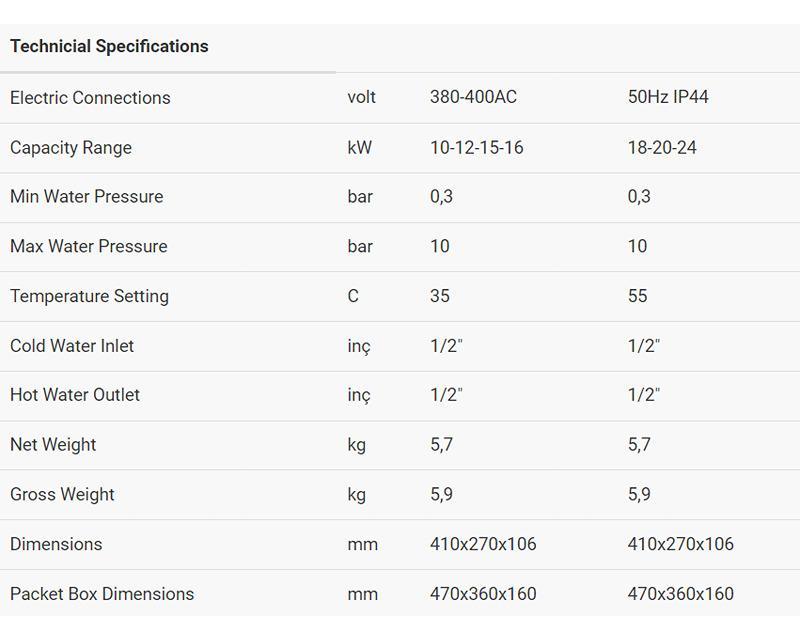
Task: Select the 380-400AC voltage value
Action: point(473,97)
